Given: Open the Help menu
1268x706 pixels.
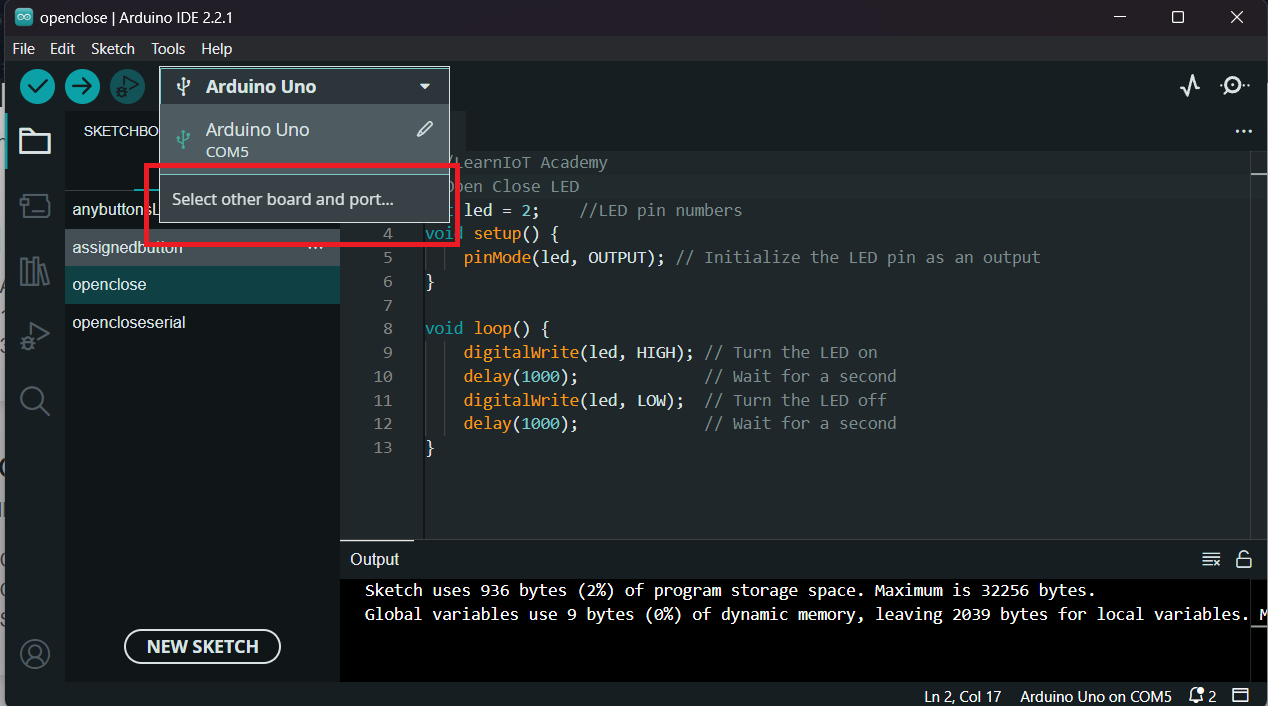Looking at the screenshot, I should click(x=216, y=49).
